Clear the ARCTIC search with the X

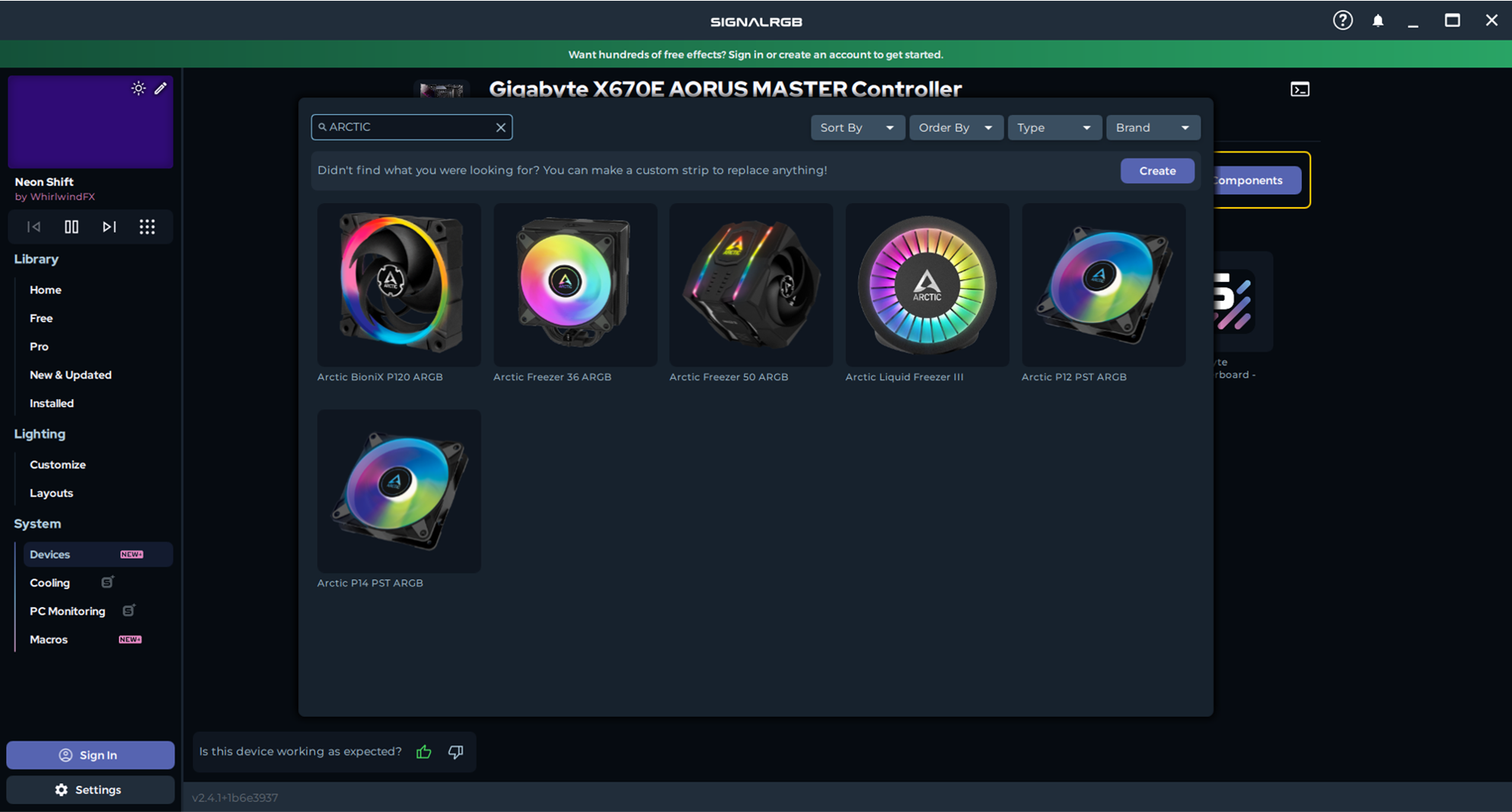[501, 127]
